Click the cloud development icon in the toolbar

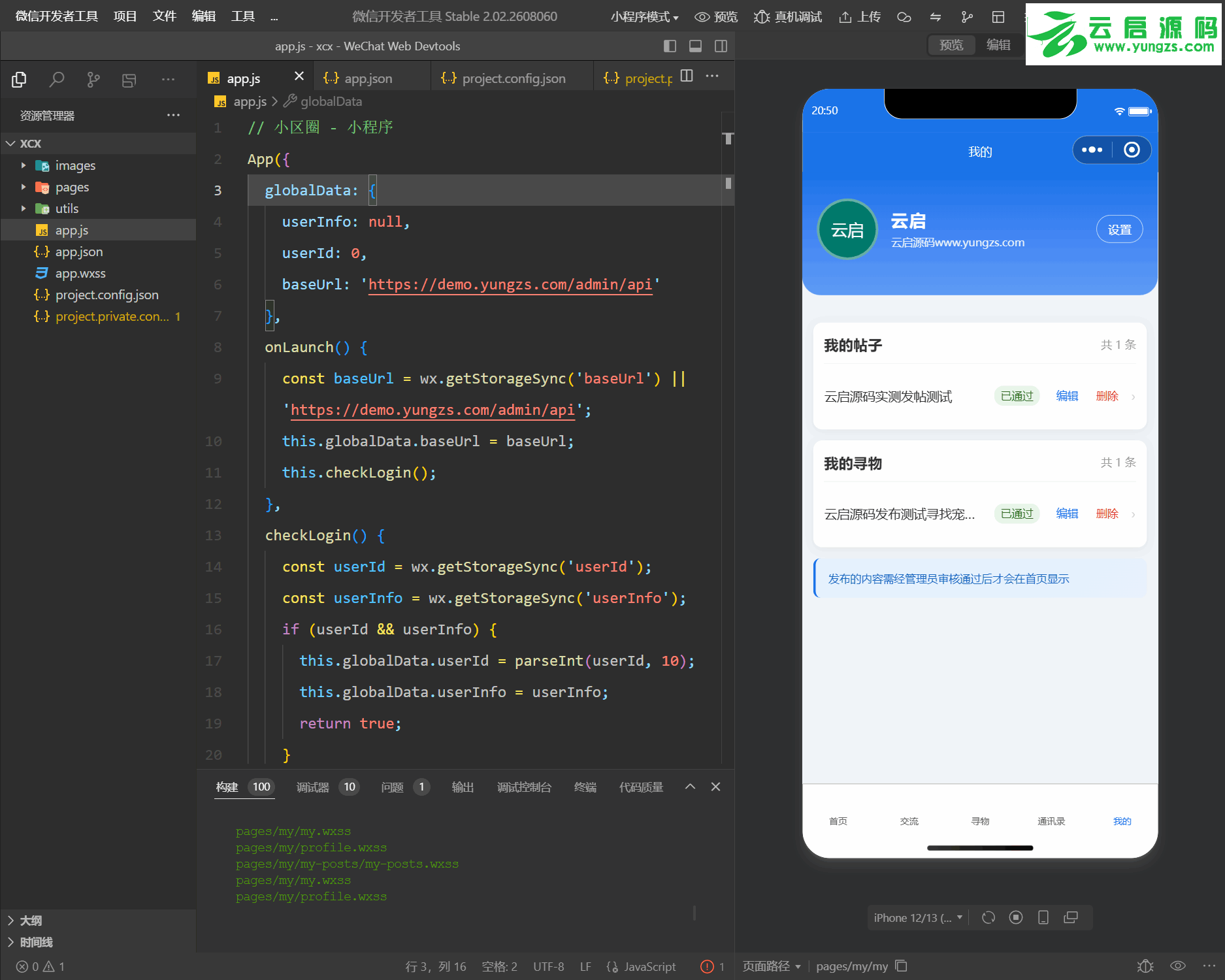coord(904,17)
